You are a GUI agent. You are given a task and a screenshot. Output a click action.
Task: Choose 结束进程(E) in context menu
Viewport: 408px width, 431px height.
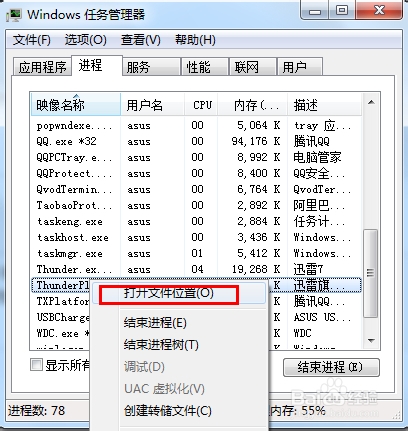click(155, 323)
